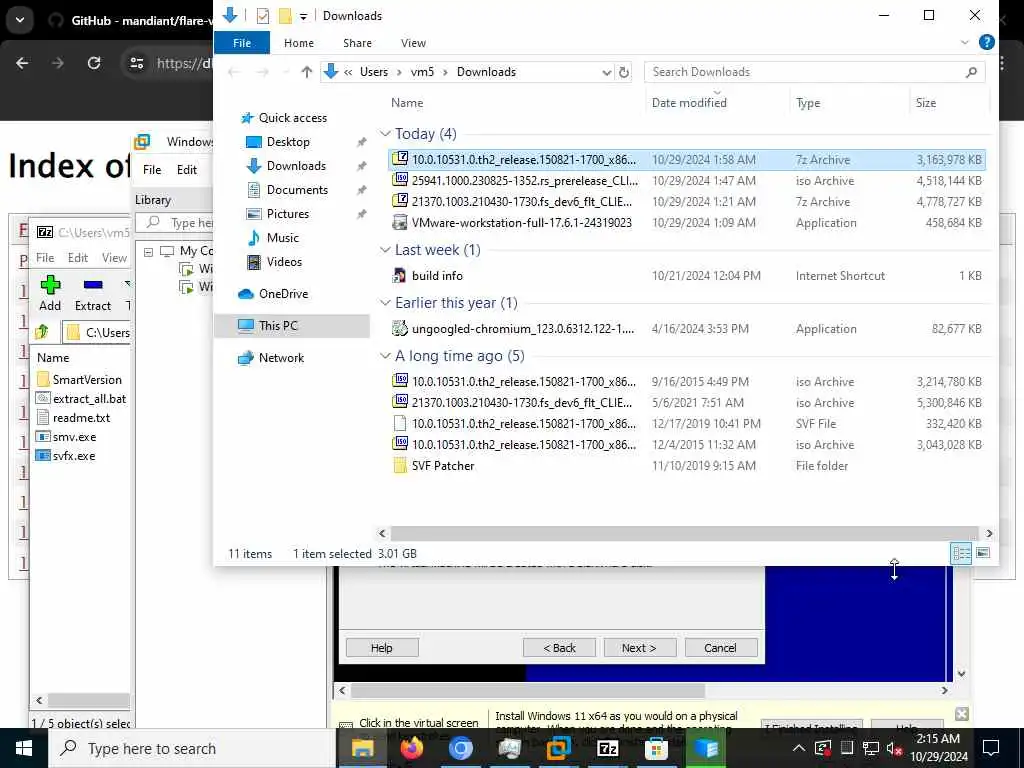Click the Network icon in the navigation pane
Screen dimensions: 1024x768
click(x=246, y=358)
